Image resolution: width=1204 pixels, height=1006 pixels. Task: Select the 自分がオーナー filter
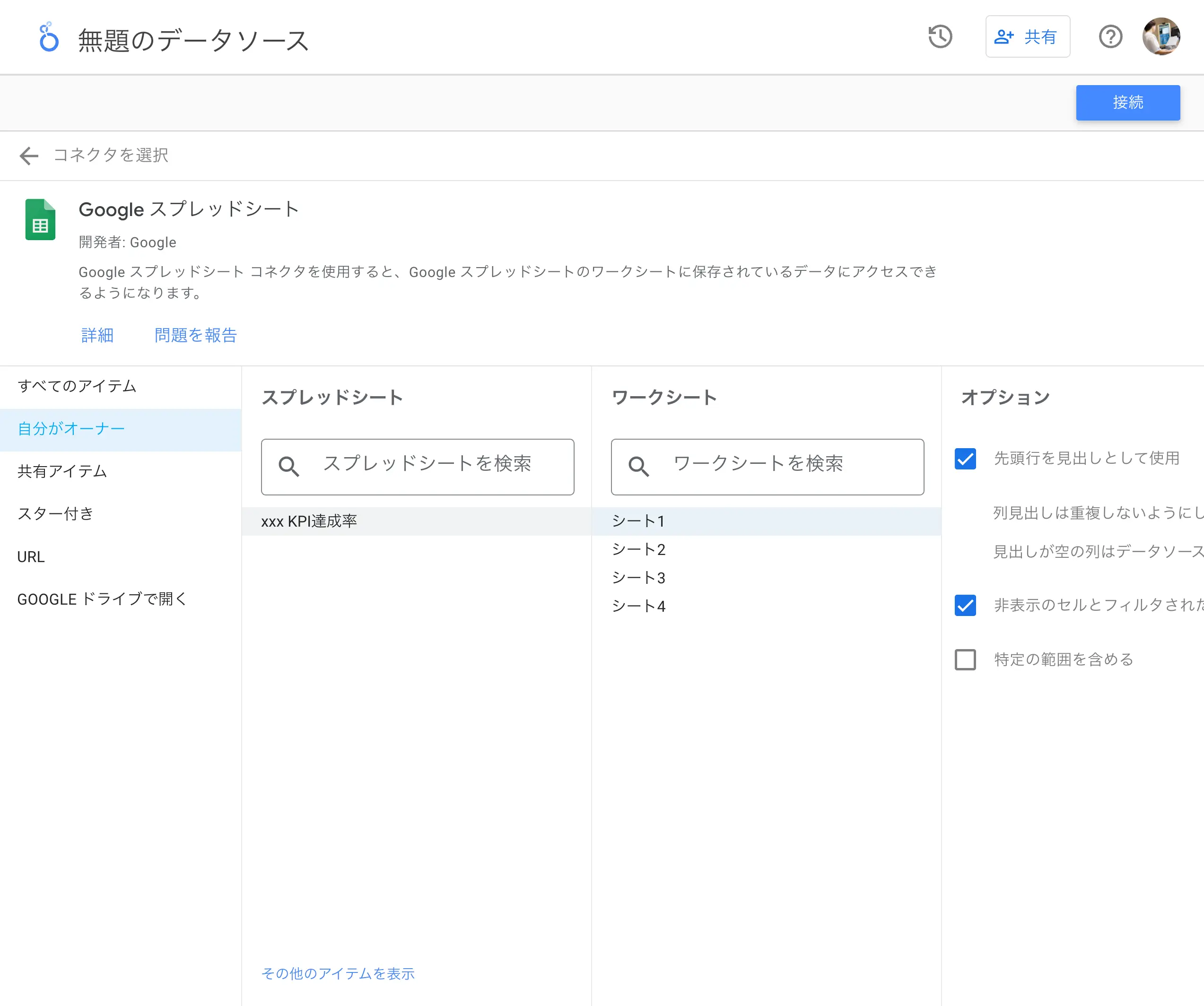point(121,429)
